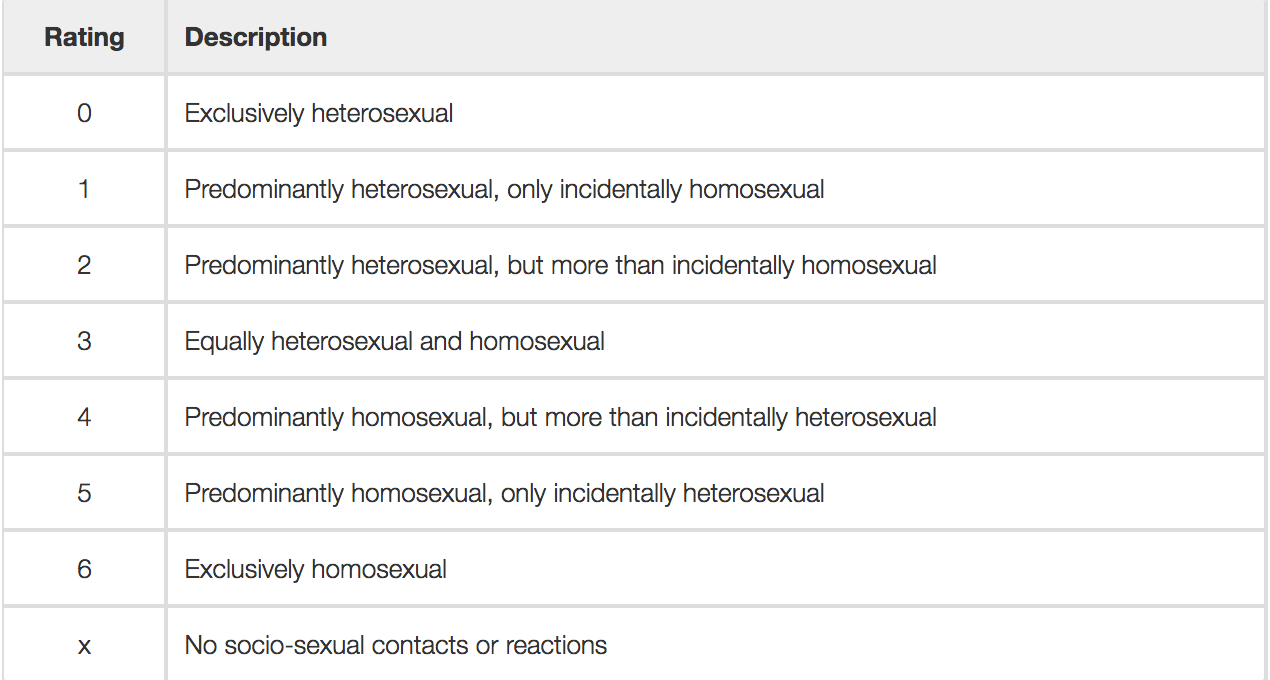
Task: Select the Exclusively heterosexual description cell
Action: coord(716,113)
